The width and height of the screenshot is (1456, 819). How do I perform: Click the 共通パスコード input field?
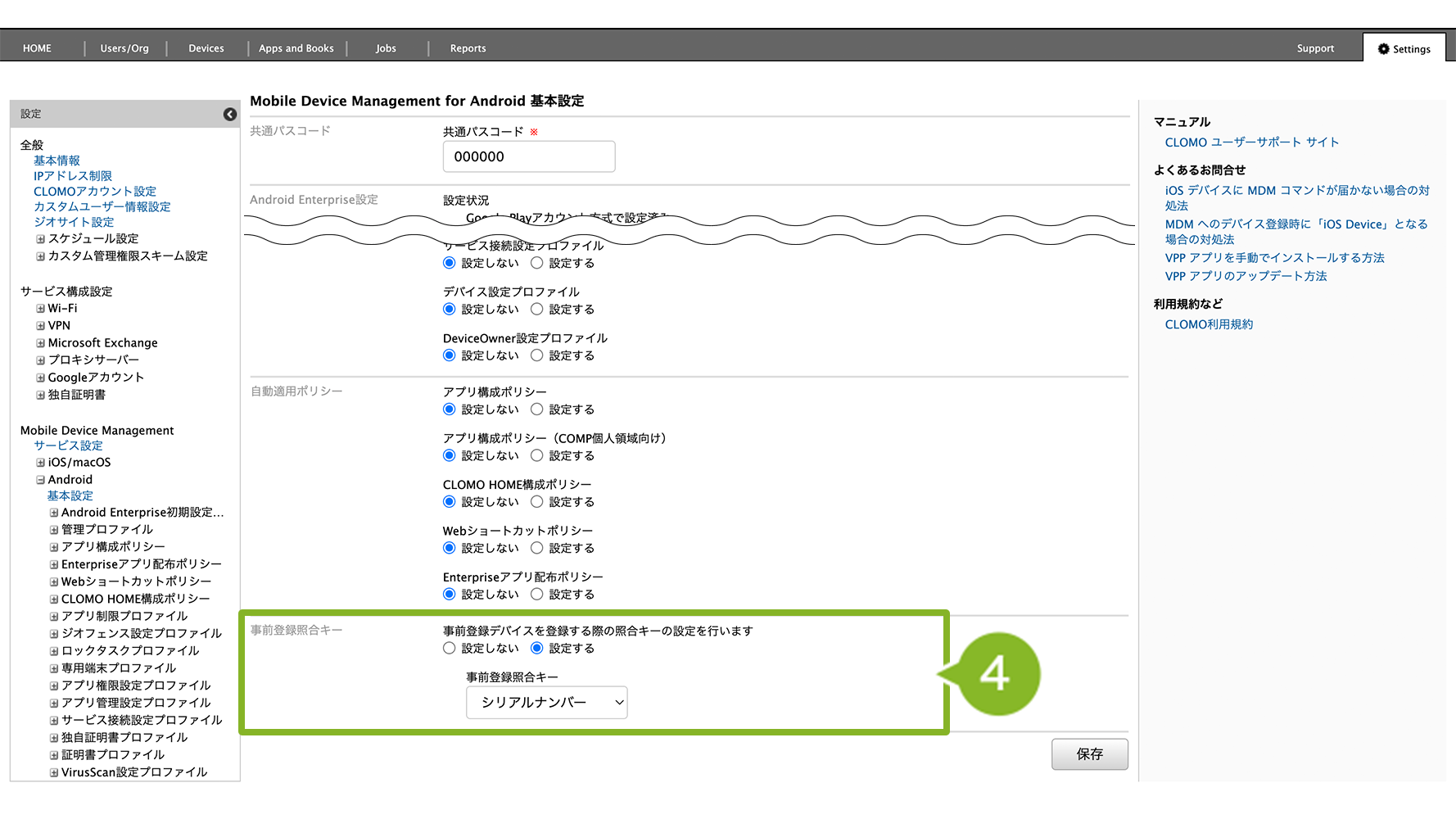528,157
